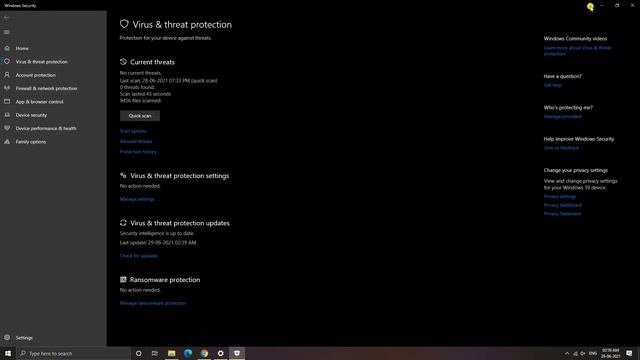
Task: Click Manage settings link
Action: coord(137,199)
